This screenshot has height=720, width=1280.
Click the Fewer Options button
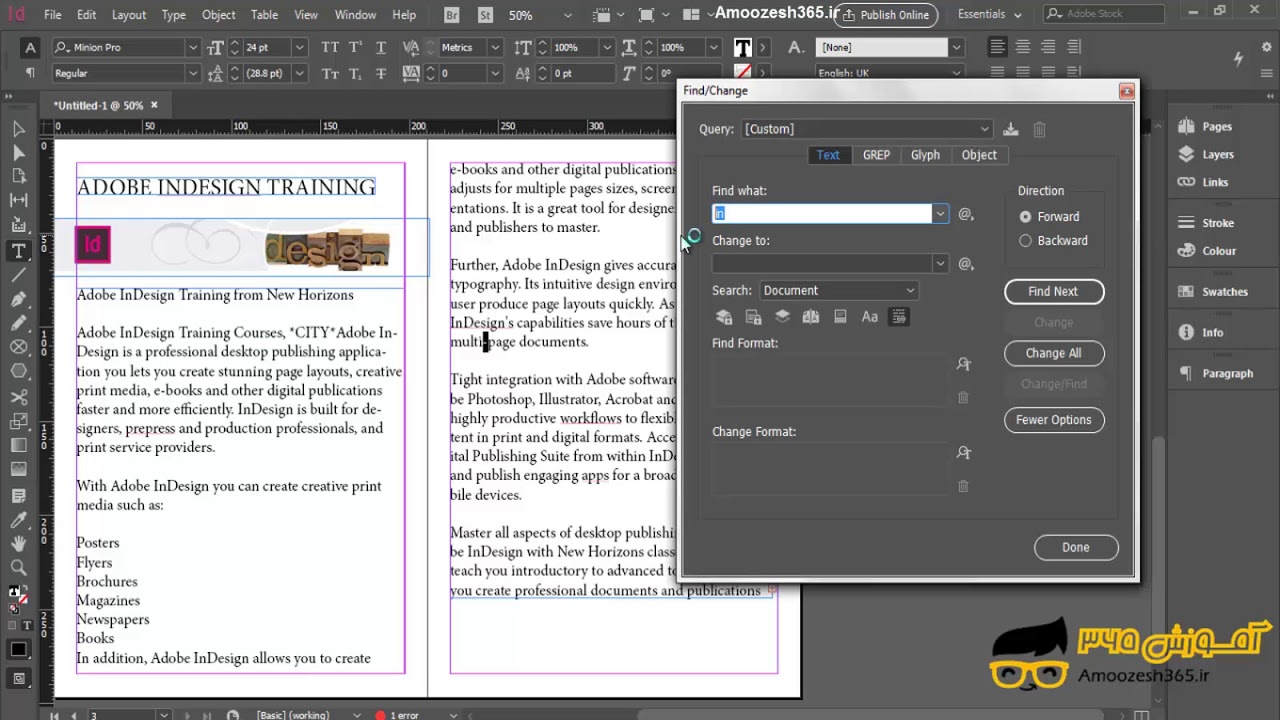click(1054, 420)
